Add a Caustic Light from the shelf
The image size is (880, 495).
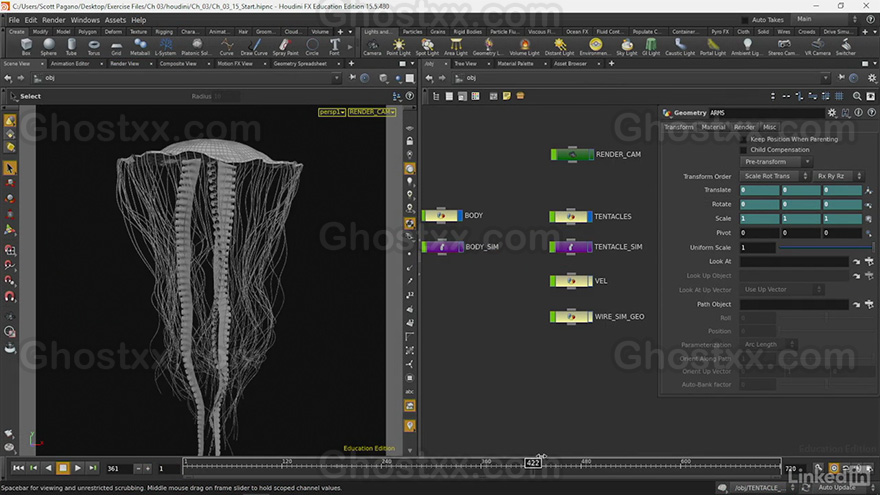[x=680, y=47]
